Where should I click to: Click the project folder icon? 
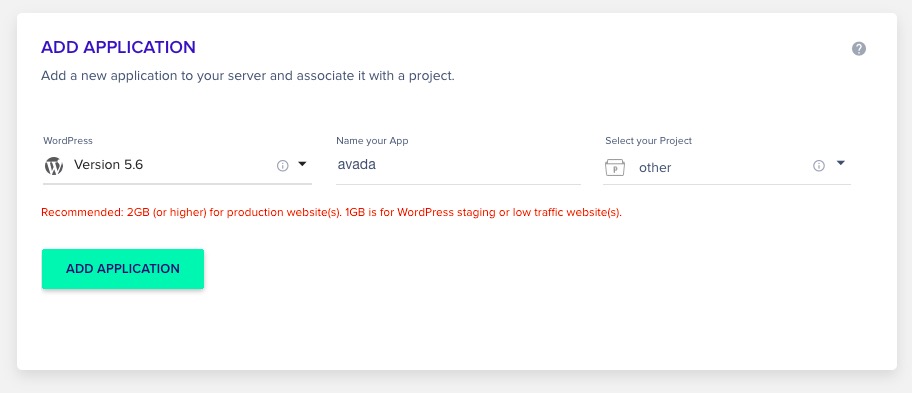tap(615, 167)
